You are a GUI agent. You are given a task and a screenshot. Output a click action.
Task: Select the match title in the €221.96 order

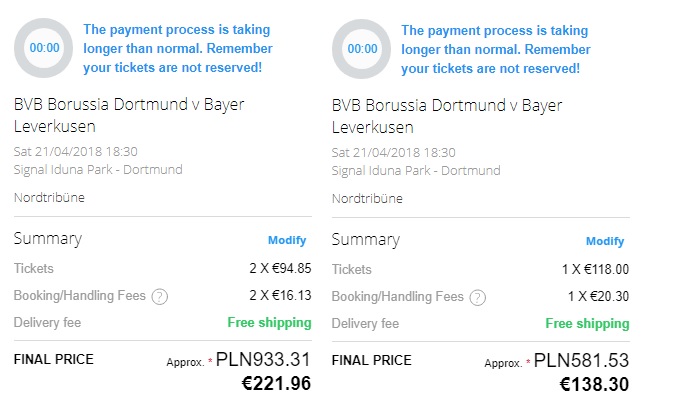(129, 115)
